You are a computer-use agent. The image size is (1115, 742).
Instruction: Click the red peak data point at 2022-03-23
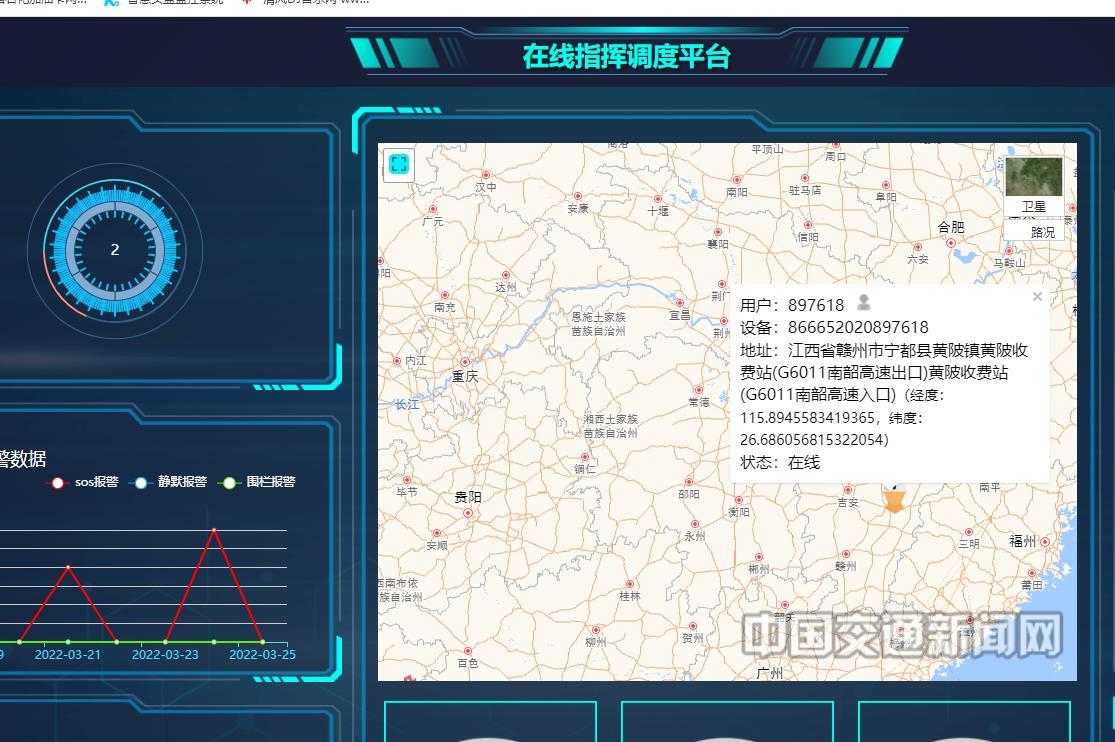pyautogui.click(x=214, y=531)
